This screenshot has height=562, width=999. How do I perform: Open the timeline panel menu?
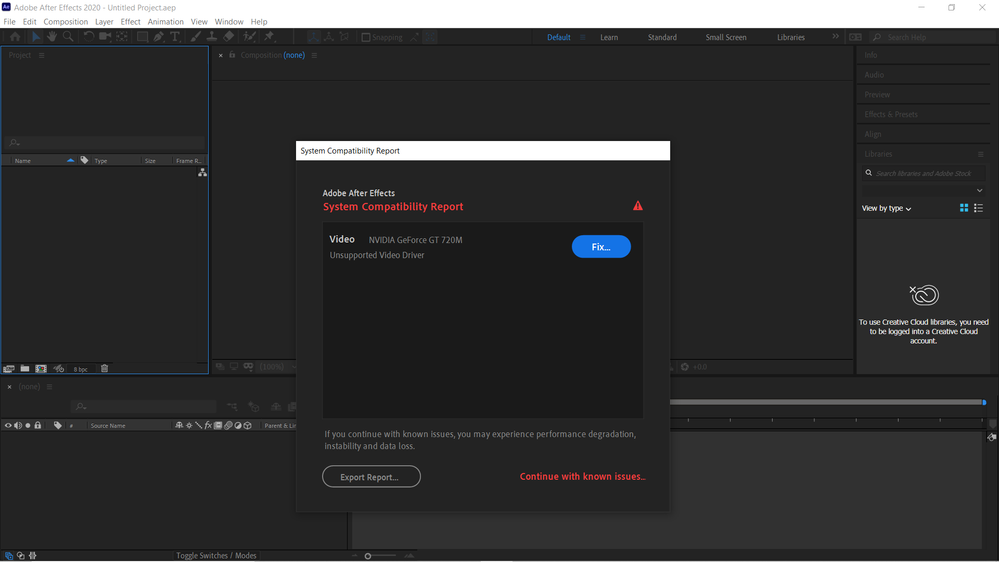tap(49, 387)
